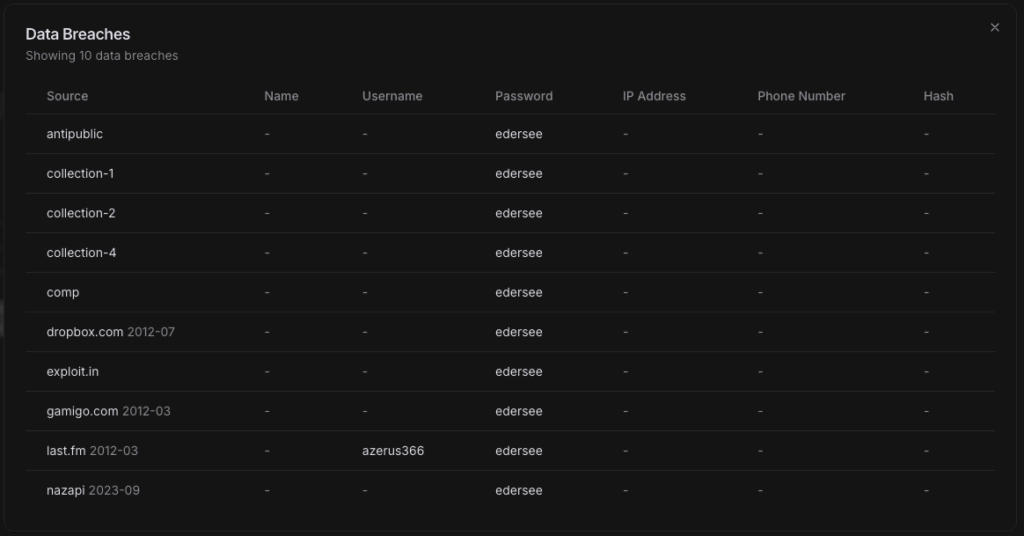This screenshot has height=536, width=1024.
Task: Select the comp source row
Action: pyautogui.click(x=63, y=293)
